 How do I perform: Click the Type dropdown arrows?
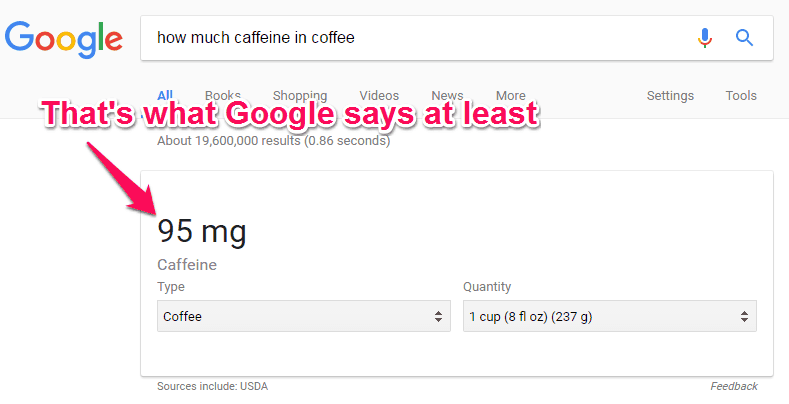[438, 316]
